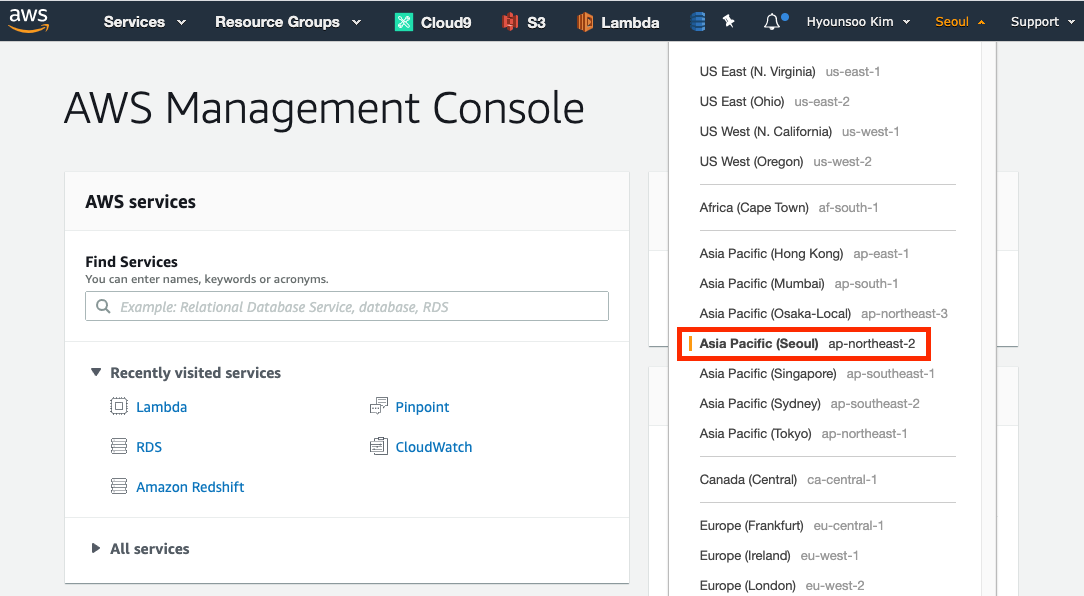Select Europe (Frankfurt) region

tap(792, 526)
